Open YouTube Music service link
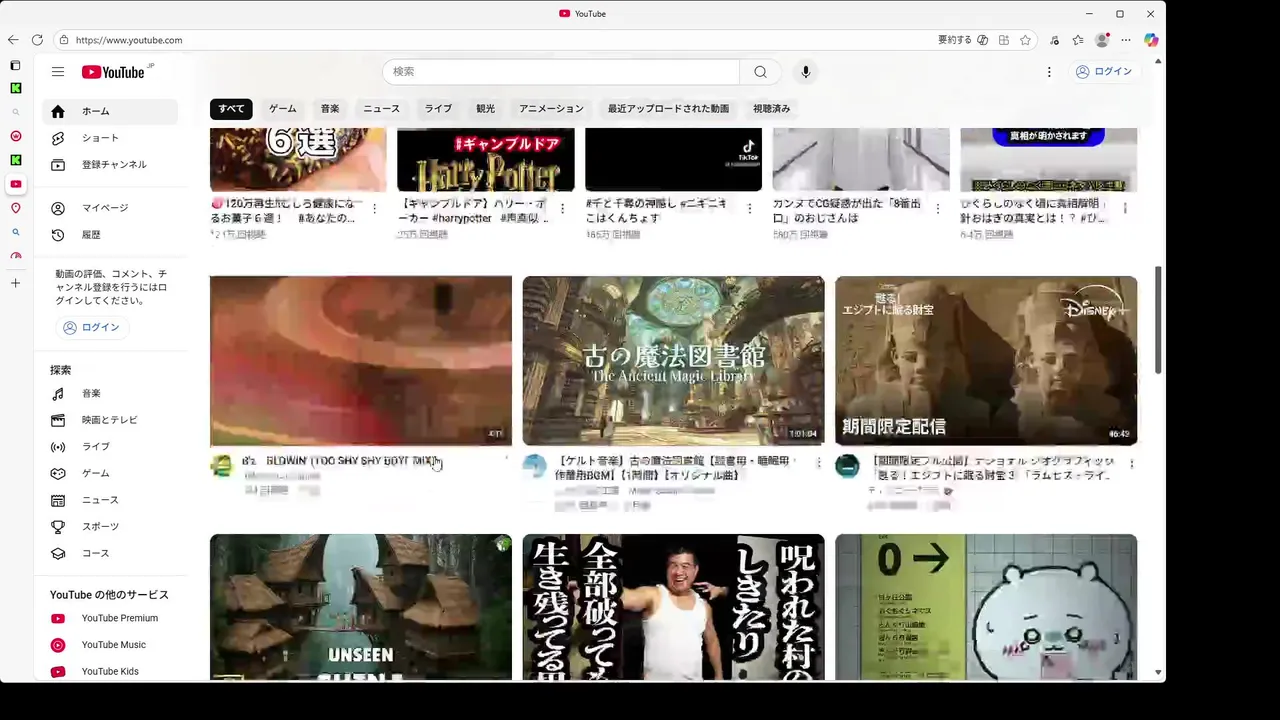 (110, 645)
